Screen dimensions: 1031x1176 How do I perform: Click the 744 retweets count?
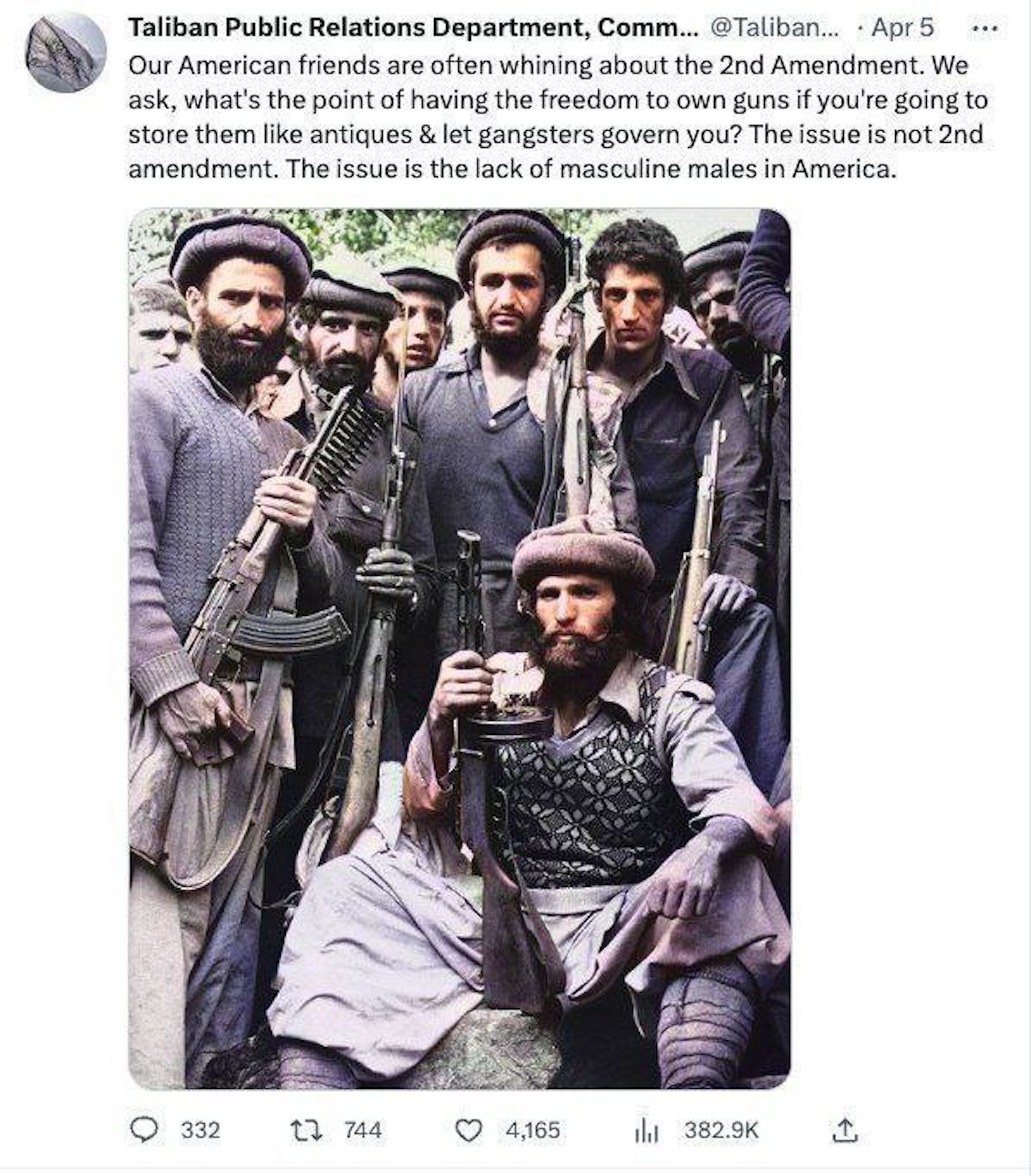tap(363, 1130)
